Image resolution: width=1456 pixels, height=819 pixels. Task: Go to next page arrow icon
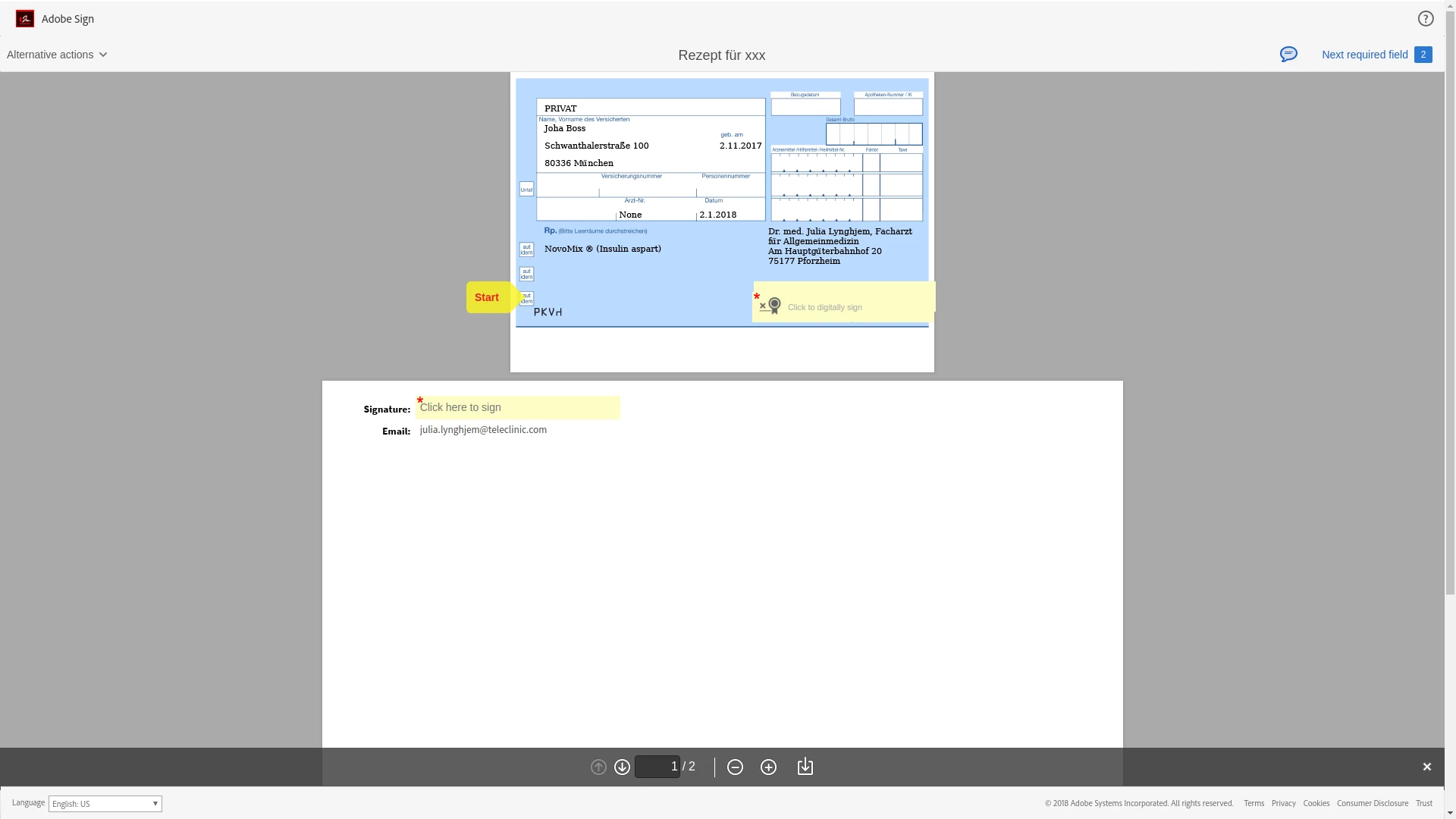click(x=622, y=767)
